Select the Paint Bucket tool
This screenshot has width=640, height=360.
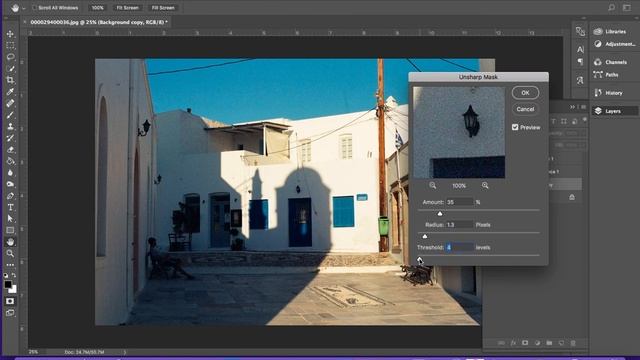tap(10, 161)
